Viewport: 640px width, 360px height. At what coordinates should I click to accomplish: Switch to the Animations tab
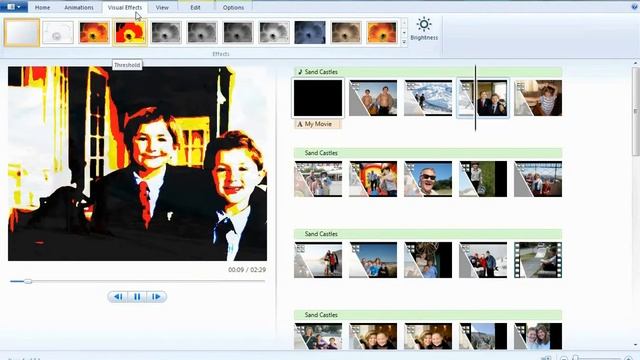pyautogui.click(x=79, y=7)
